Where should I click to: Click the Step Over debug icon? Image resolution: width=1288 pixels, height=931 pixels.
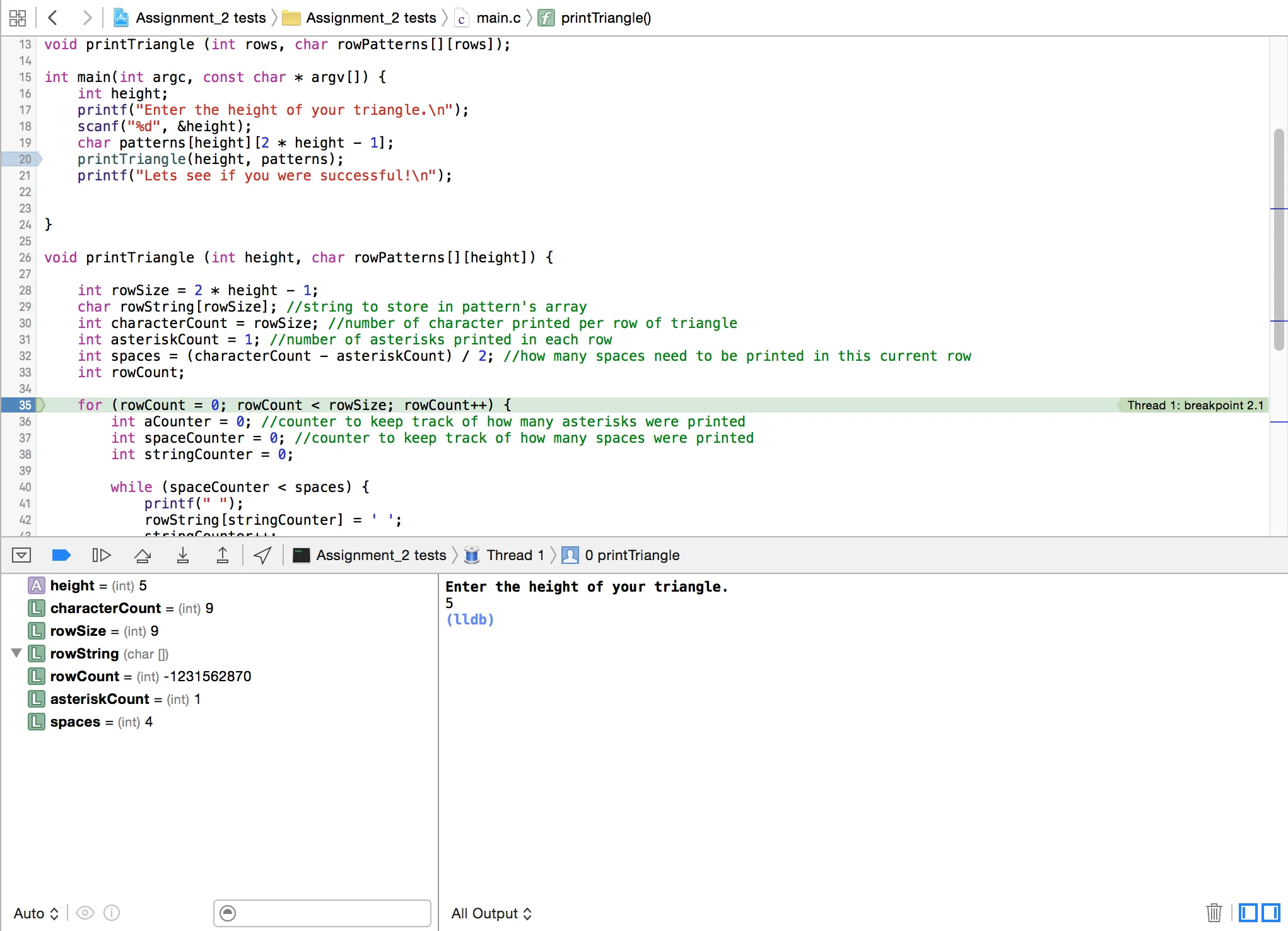point(143,555)
